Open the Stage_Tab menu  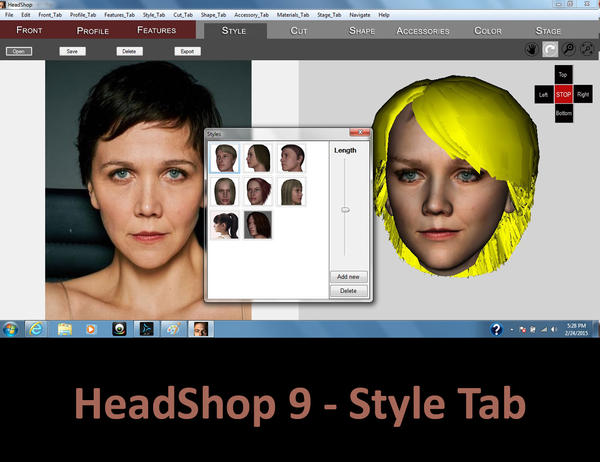click(329, 15)
